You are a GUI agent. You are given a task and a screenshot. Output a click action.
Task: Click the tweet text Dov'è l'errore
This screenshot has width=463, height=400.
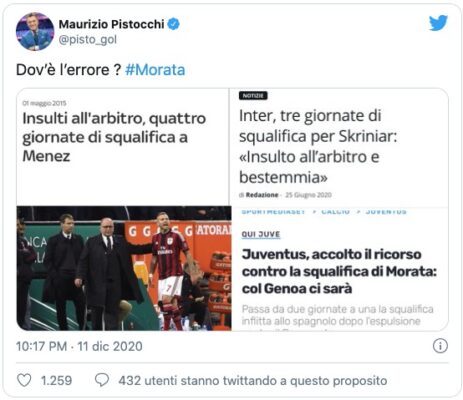click(x=68, y=70)
